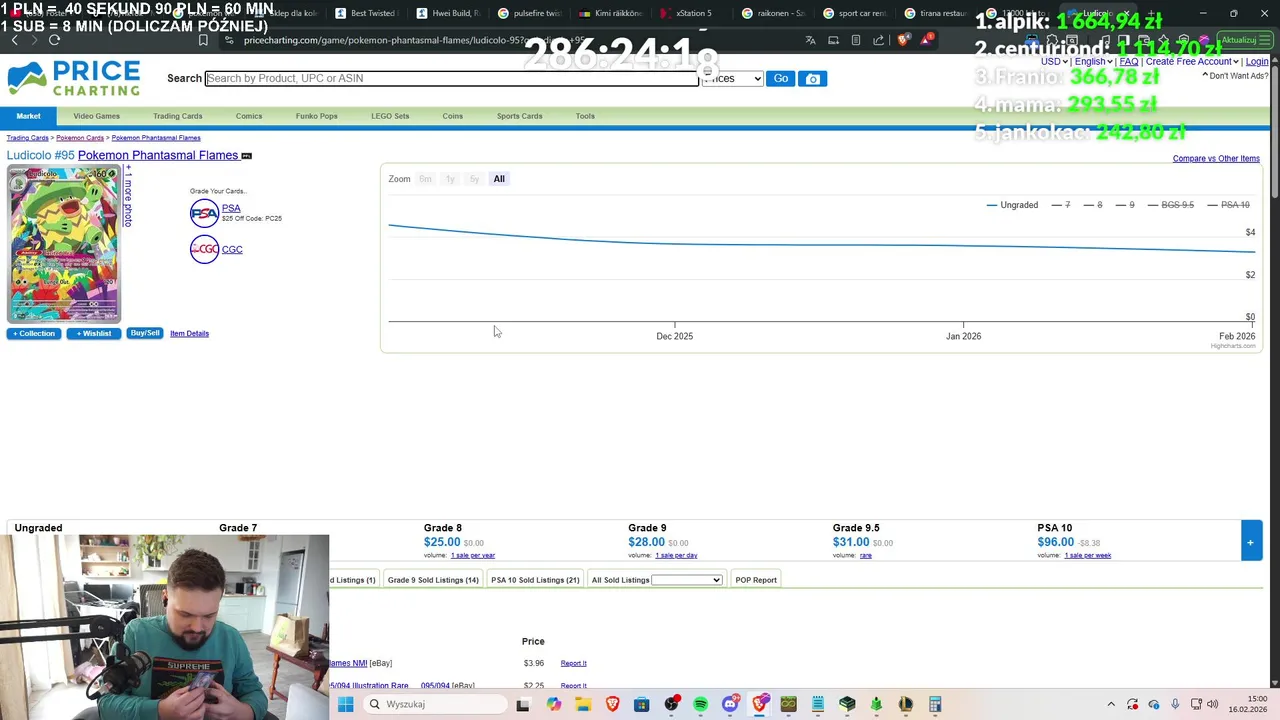Open File Explorer from the taskbar
This screenshot has height=720, width=1280.
point(583,704)
